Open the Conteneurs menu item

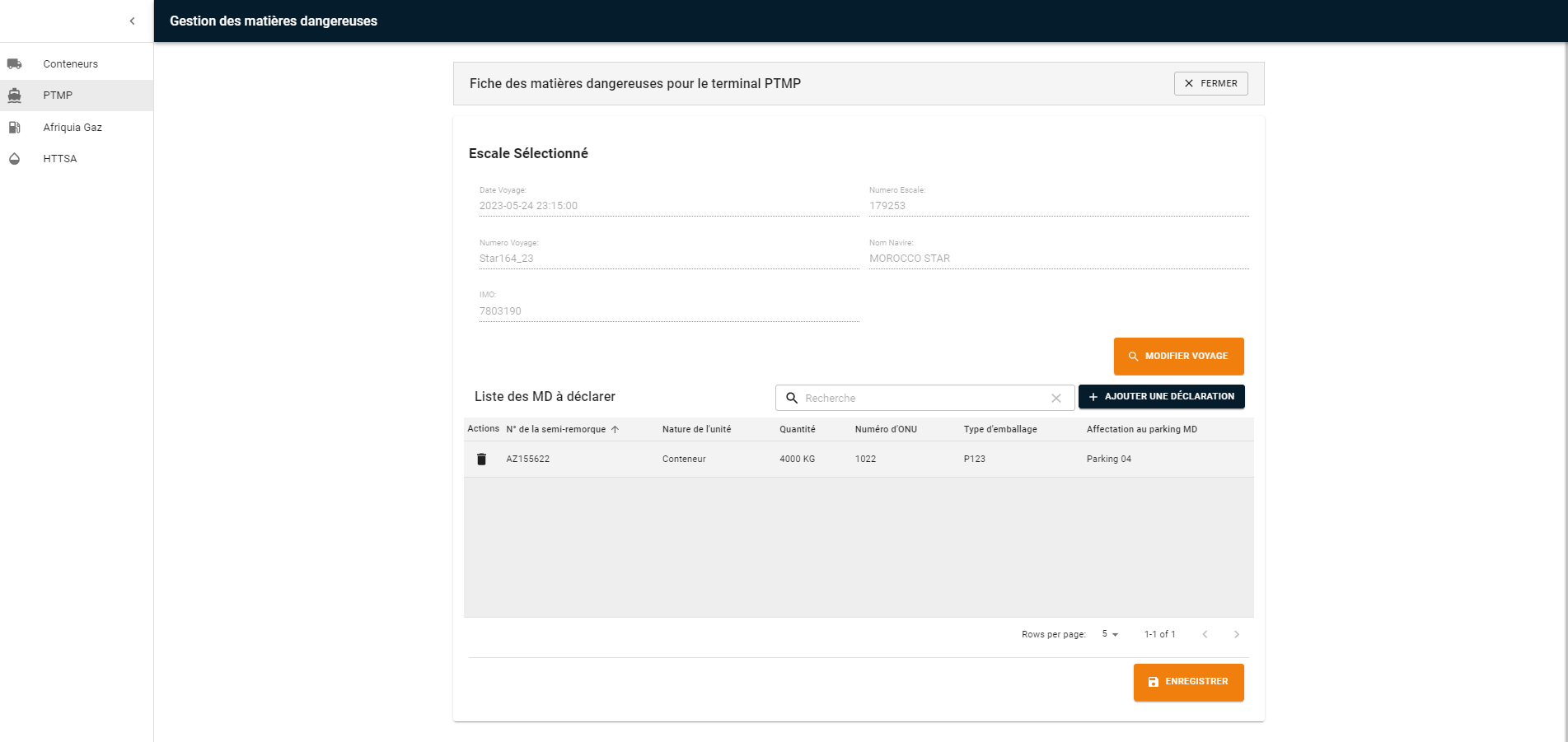pos(71,64)
